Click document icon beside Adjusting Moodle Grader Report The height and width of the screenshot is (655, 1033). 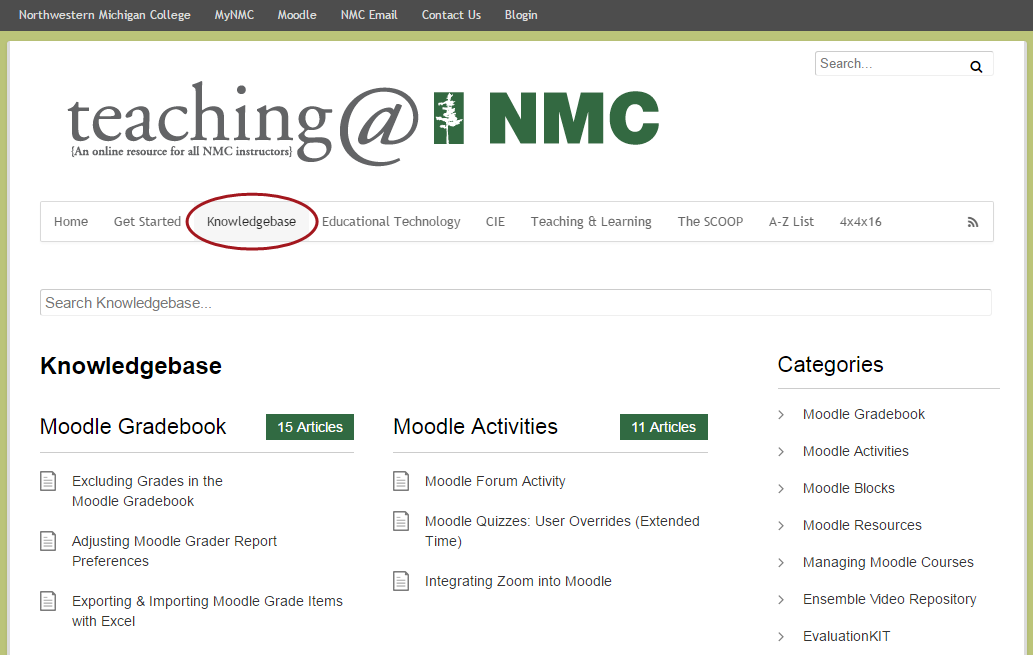coord(48,541)
